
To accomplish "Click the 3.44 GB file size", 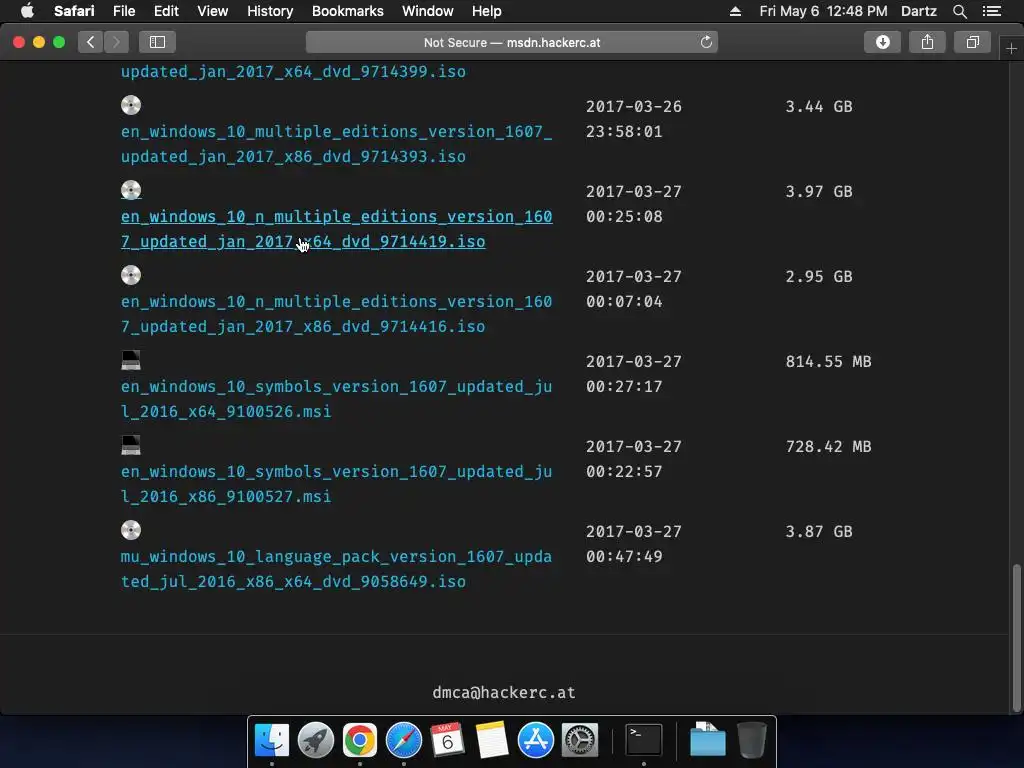I will pos(818,106).
